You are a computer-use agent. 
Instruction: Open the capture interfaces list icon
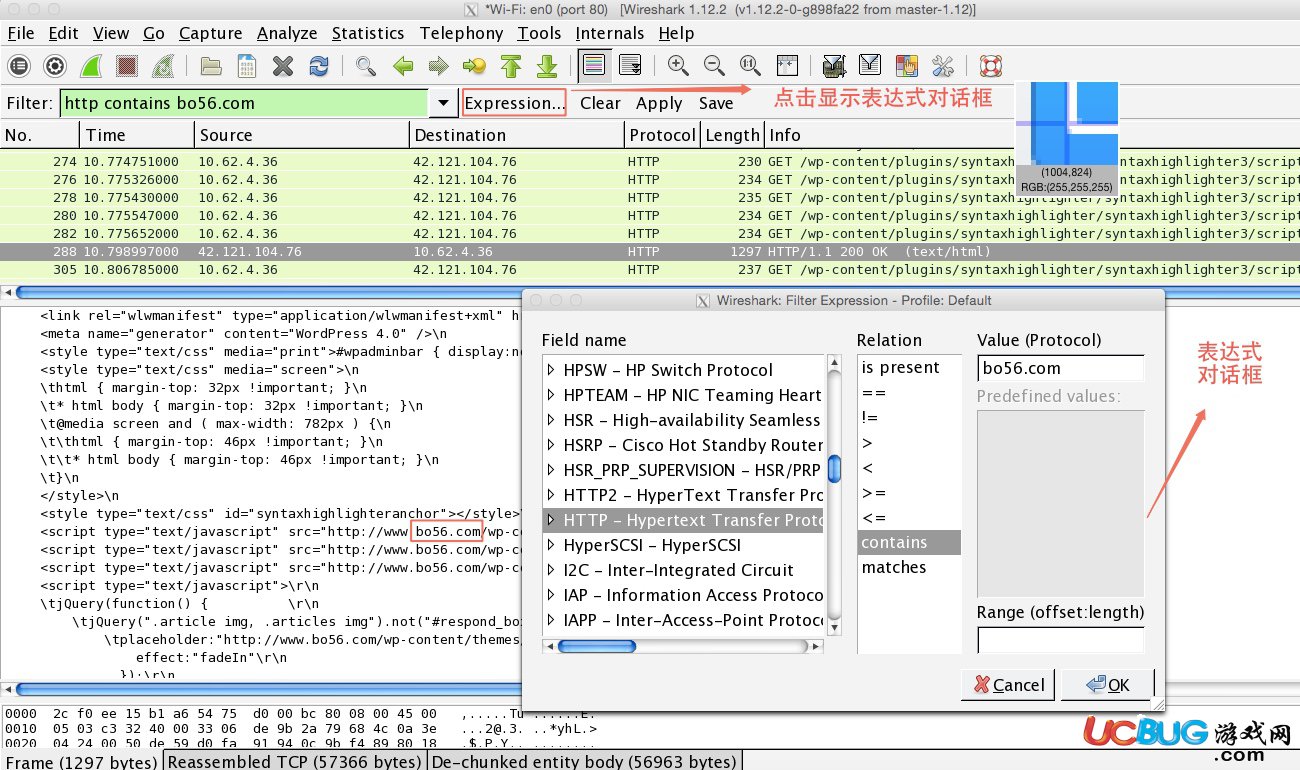pyautogui.click(x=19, y=66)
